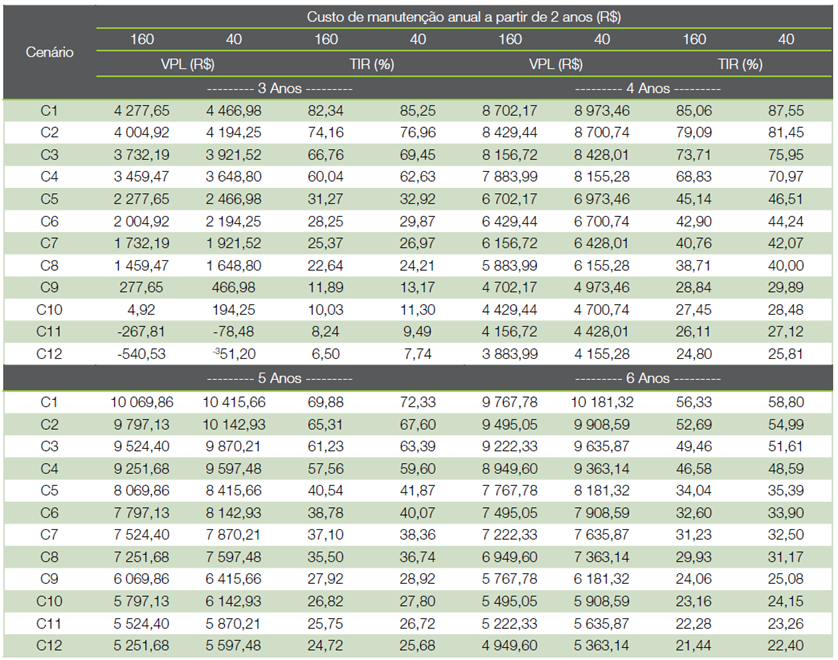Click the cell value 4 004,92
Image resolution: width=838 pixels, height=660 pixels.
pos(142,133)
